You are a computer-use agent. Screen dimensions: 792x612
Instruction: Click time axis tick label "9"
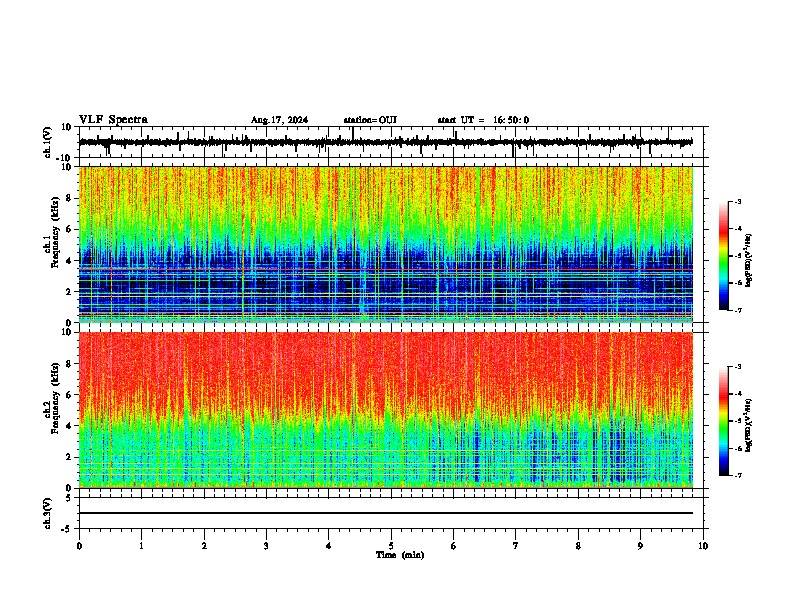640,546
